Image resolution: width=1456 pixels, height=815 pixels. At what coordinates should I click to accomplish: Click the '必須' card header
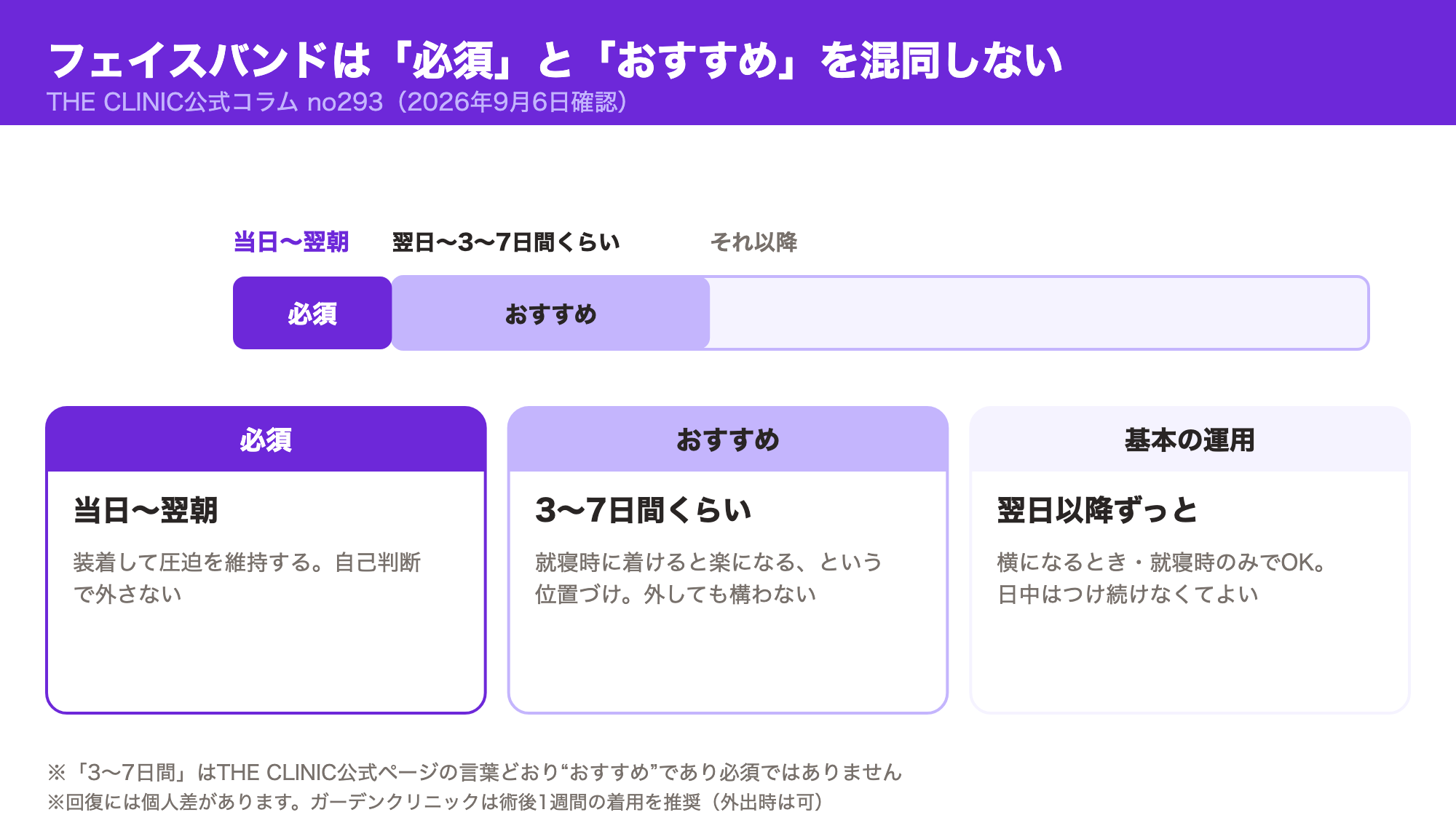click(266, 440)
